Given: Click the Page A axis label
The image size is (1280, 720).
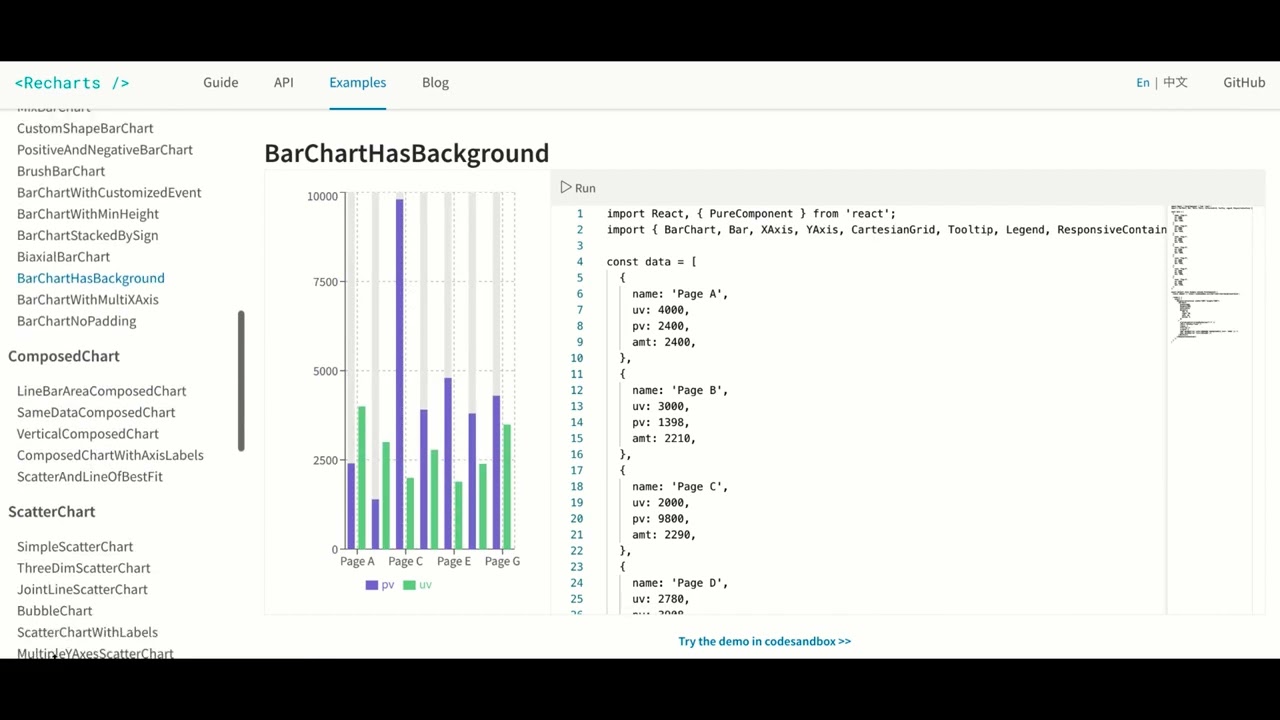Looking at the screenshot, I should click(x=357, y=561).
